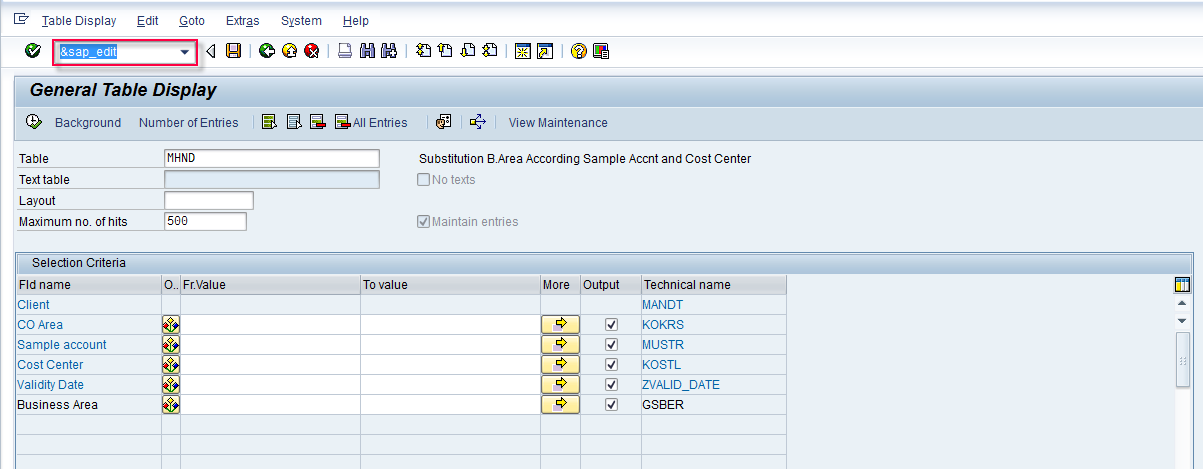Toggle Output checkbox for GSBER
Viewport: 1203px width, 469px height.
(x=611, y=405)
